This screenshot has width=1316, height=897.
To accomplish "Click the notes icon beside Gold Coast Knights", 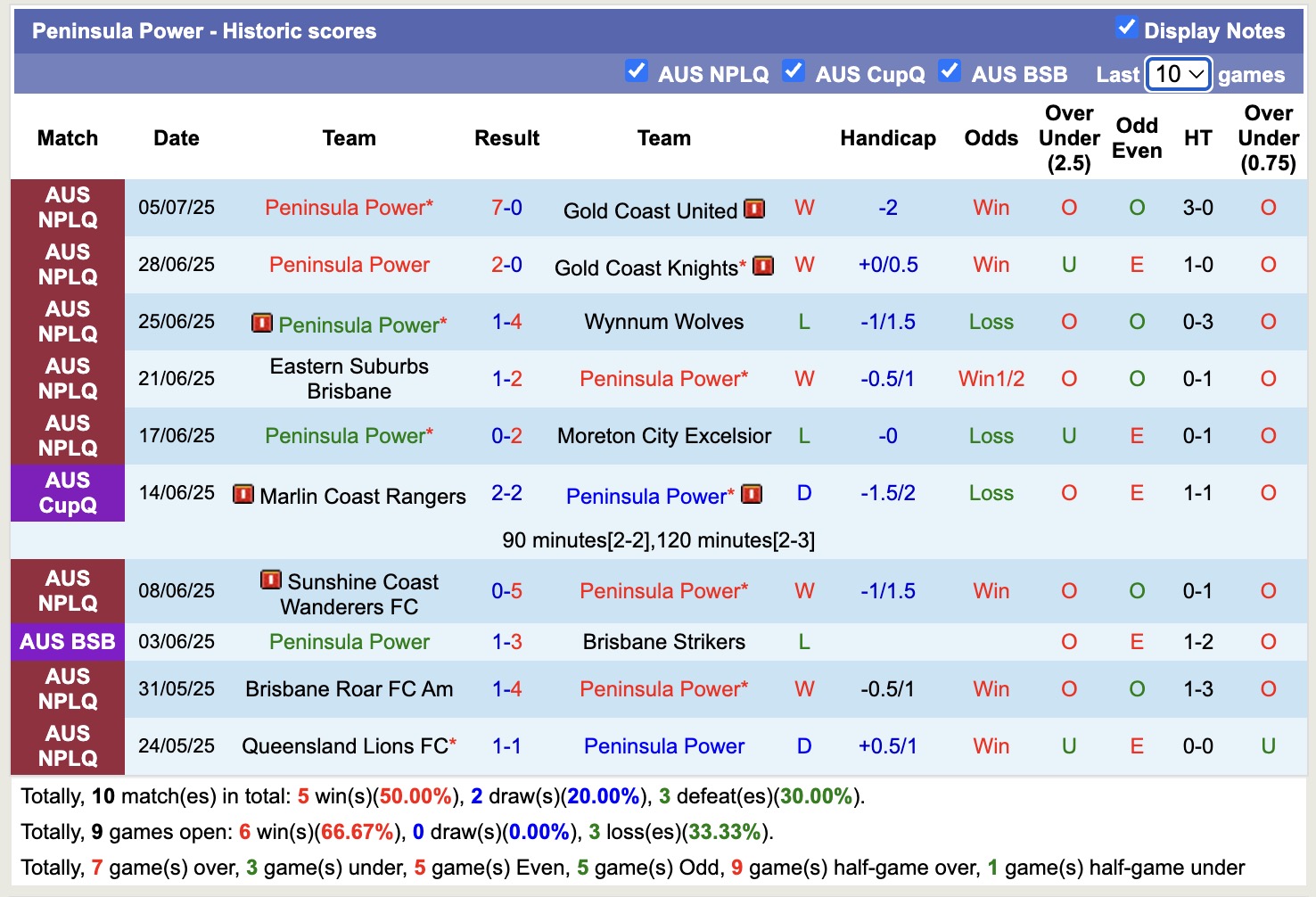I will (x=762, y=266).
